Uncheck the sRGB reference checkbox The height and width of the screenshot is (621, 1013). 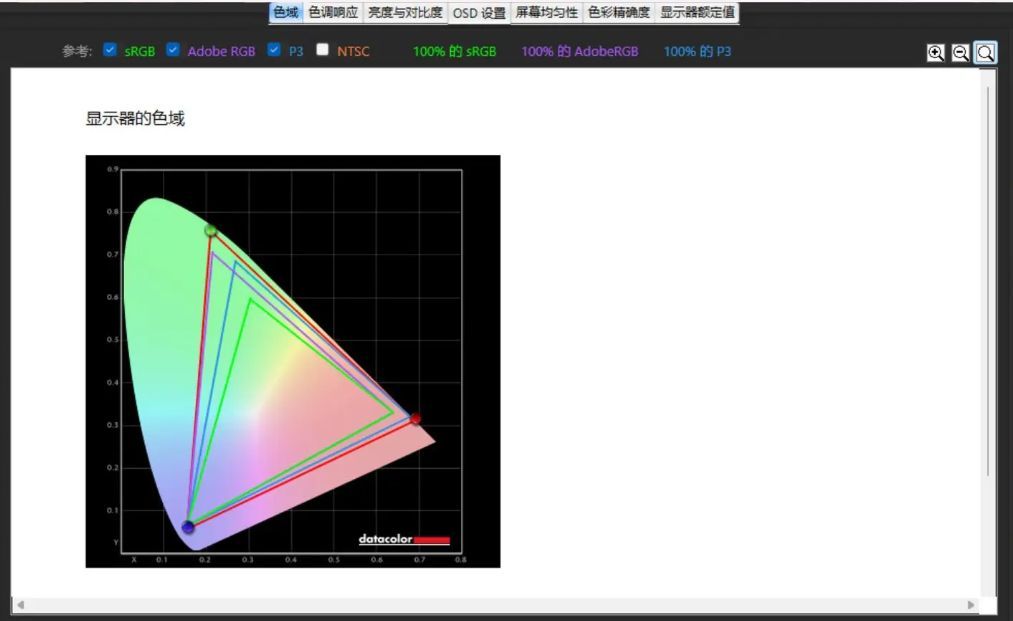click(110, 50)
